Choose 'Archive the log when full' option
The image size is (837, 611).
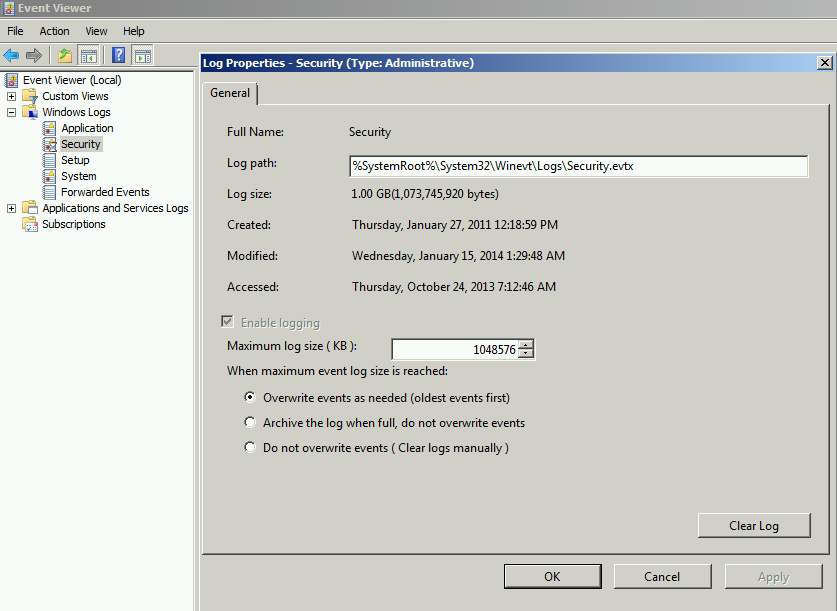pyautogui.click(x=250, y=423)
